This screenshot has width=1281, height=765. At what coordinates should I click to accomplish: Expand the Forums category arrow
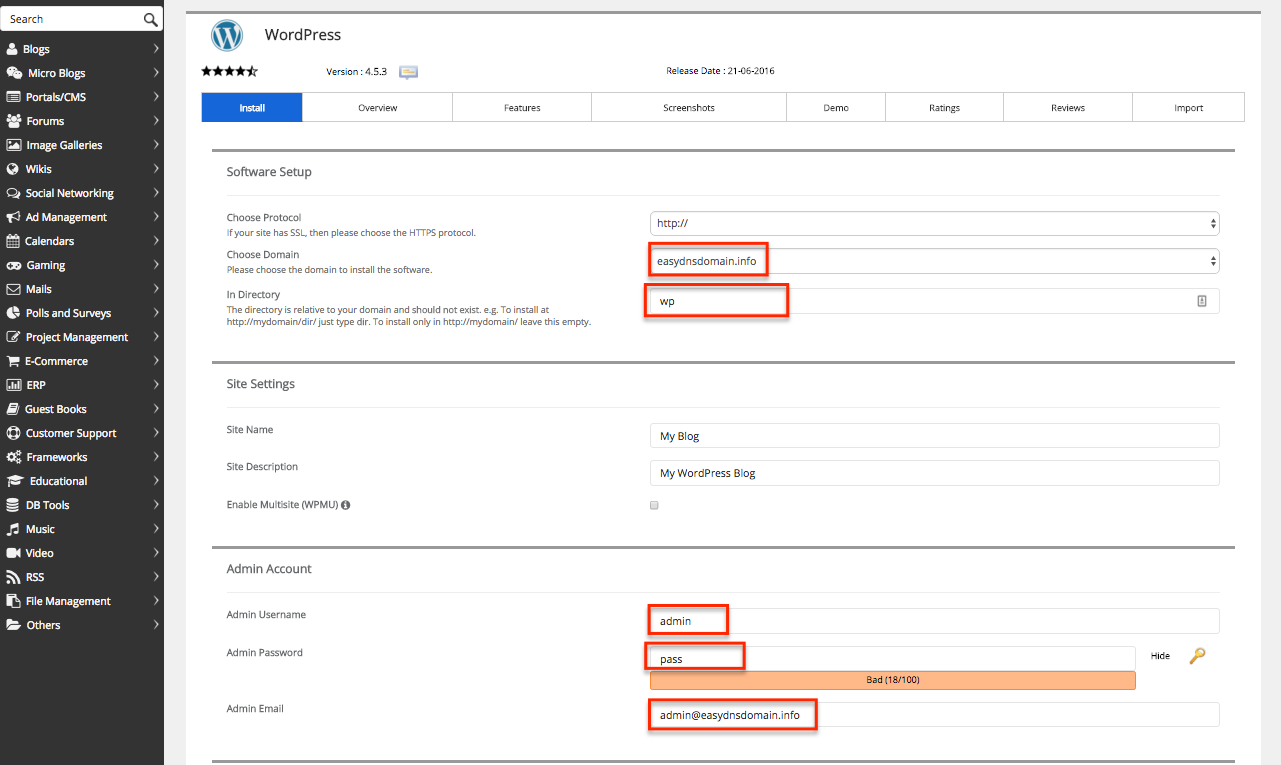pos(157,121)
